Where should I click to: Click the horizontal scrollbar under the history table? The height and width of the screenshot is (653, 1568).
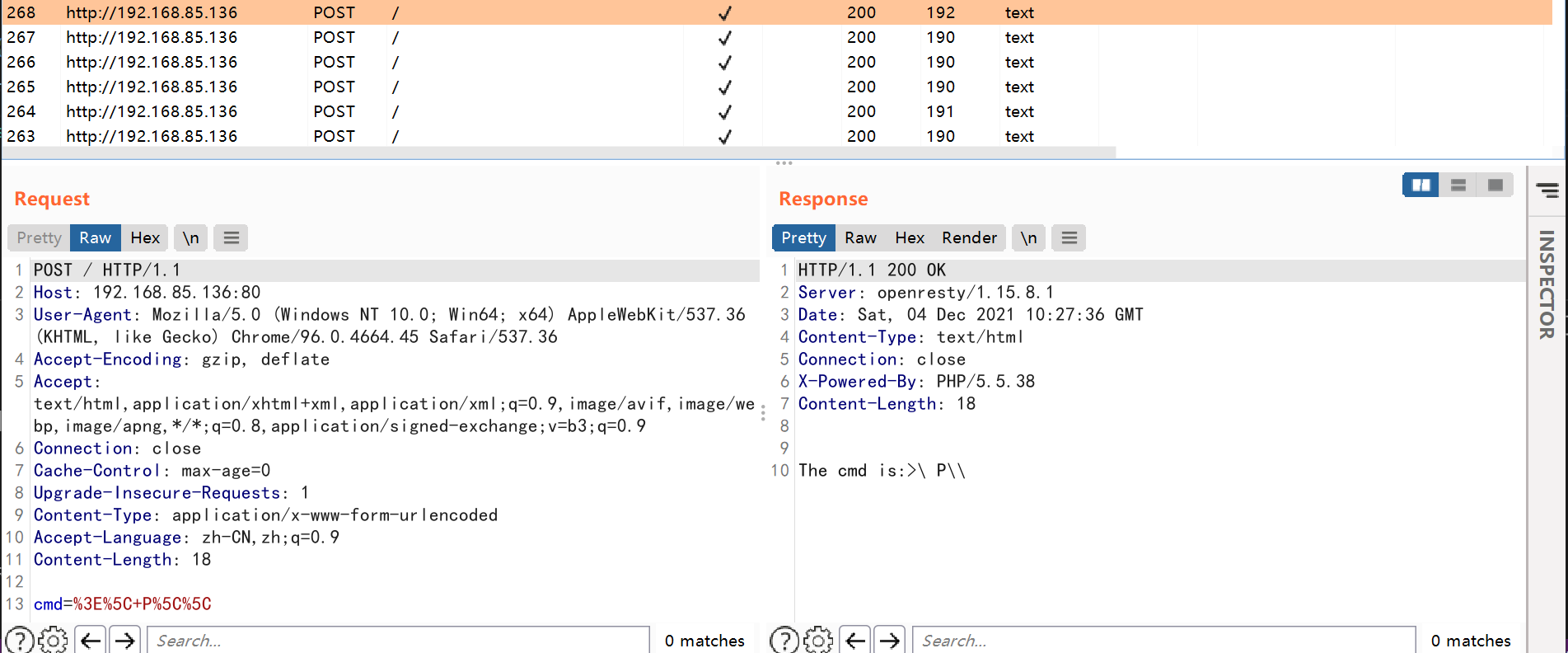[558, 153]
